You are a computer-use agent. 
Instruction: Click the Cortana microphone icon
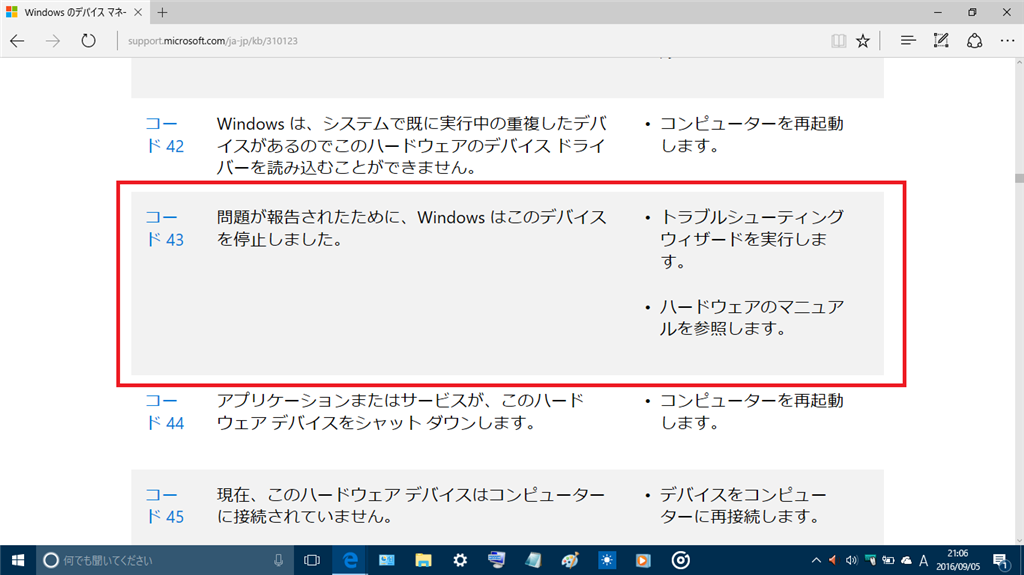278,560
